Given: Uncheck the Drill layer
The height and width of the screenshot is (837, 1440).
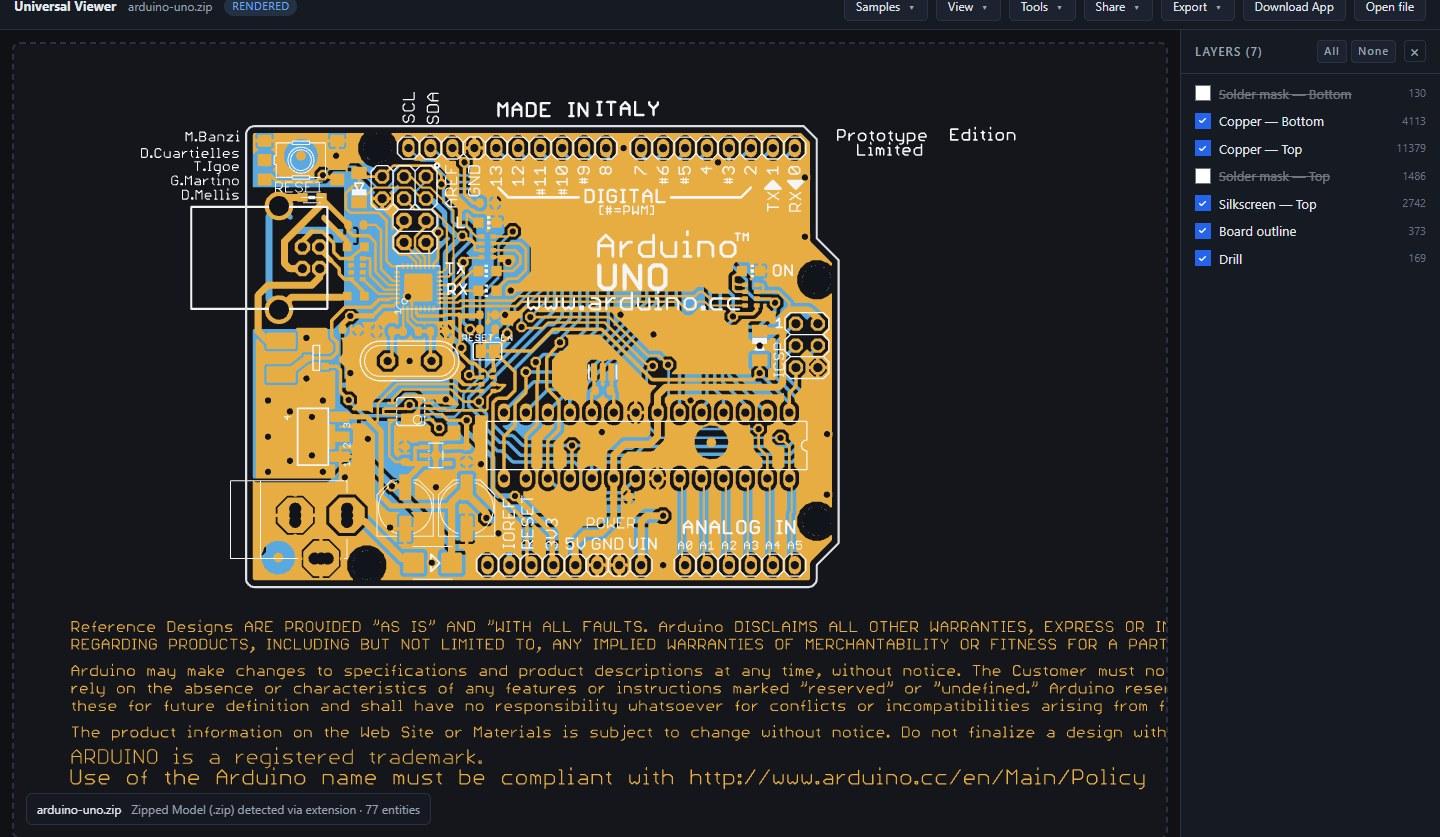Looking at the screenshot, I should pos(1203,258).
